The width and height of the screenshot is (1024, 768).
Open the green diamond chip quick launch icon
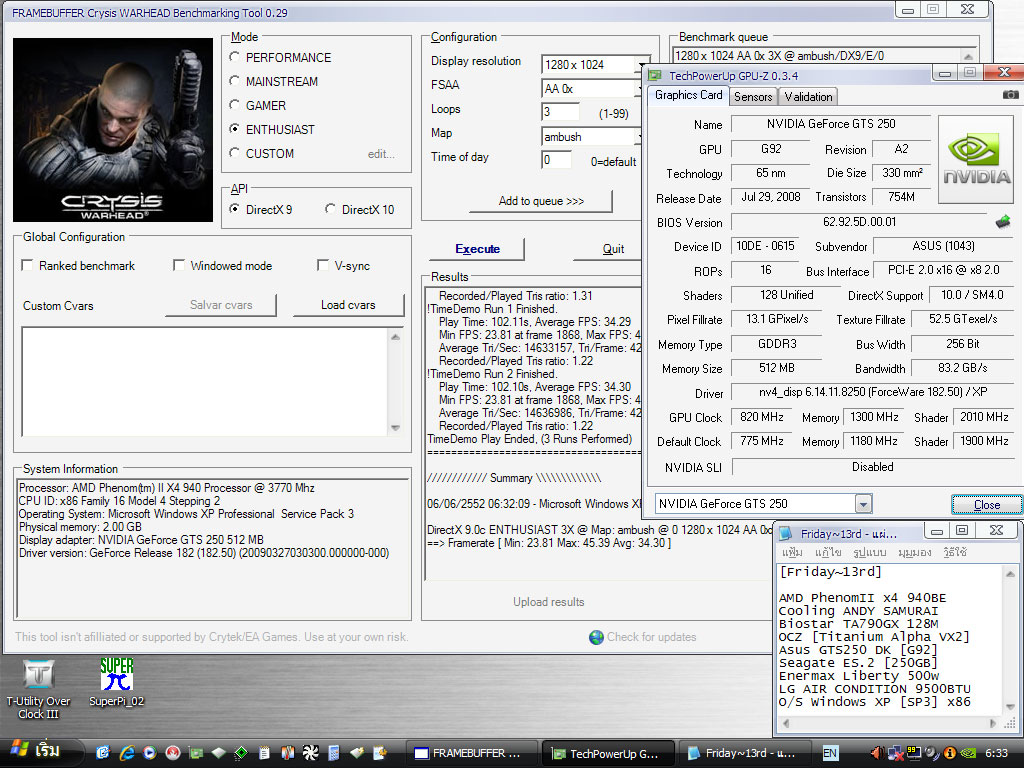pos(241,753)
